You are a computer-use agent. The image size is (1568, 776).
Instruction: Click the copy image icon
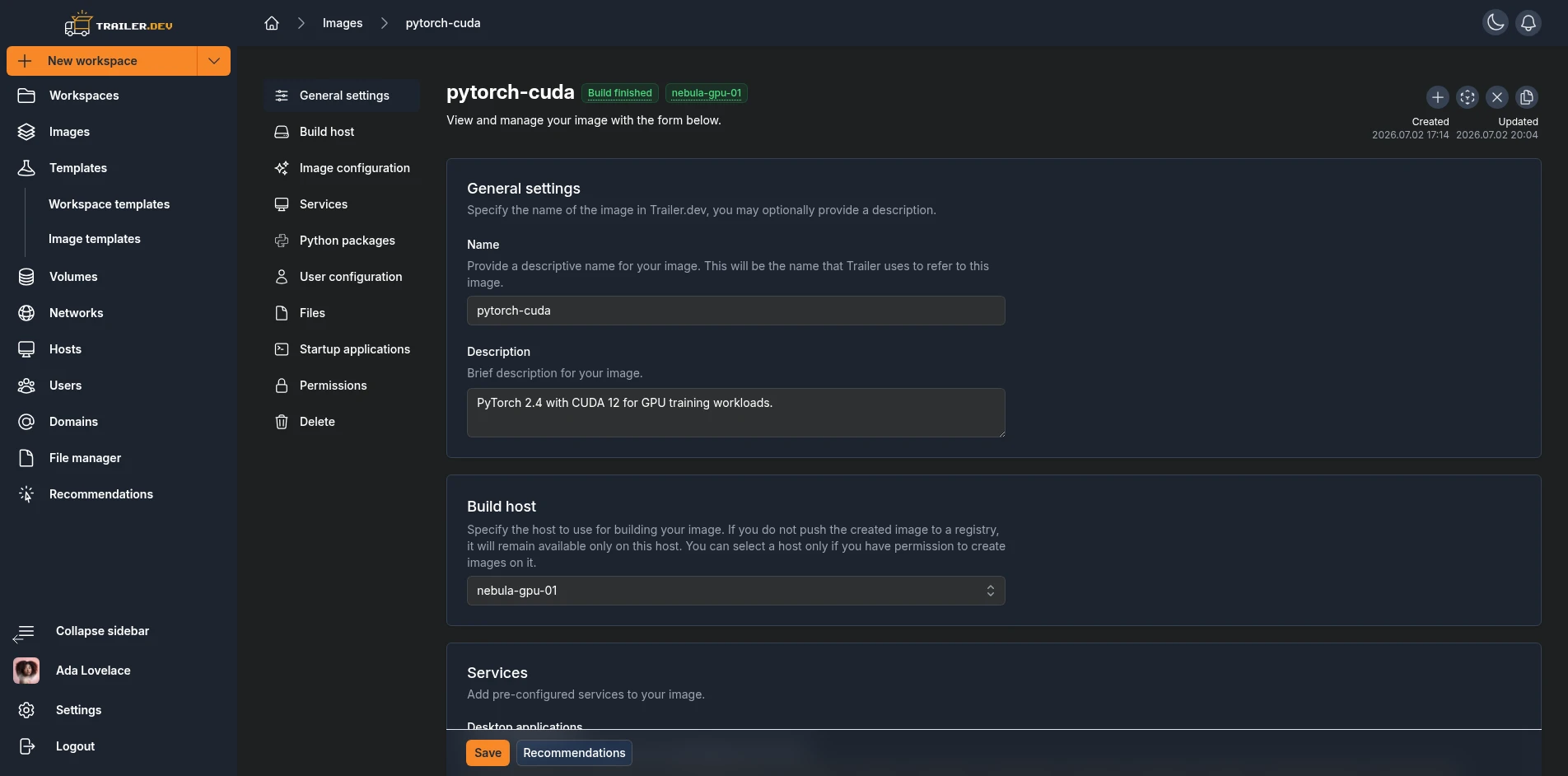click(1527, 97)
